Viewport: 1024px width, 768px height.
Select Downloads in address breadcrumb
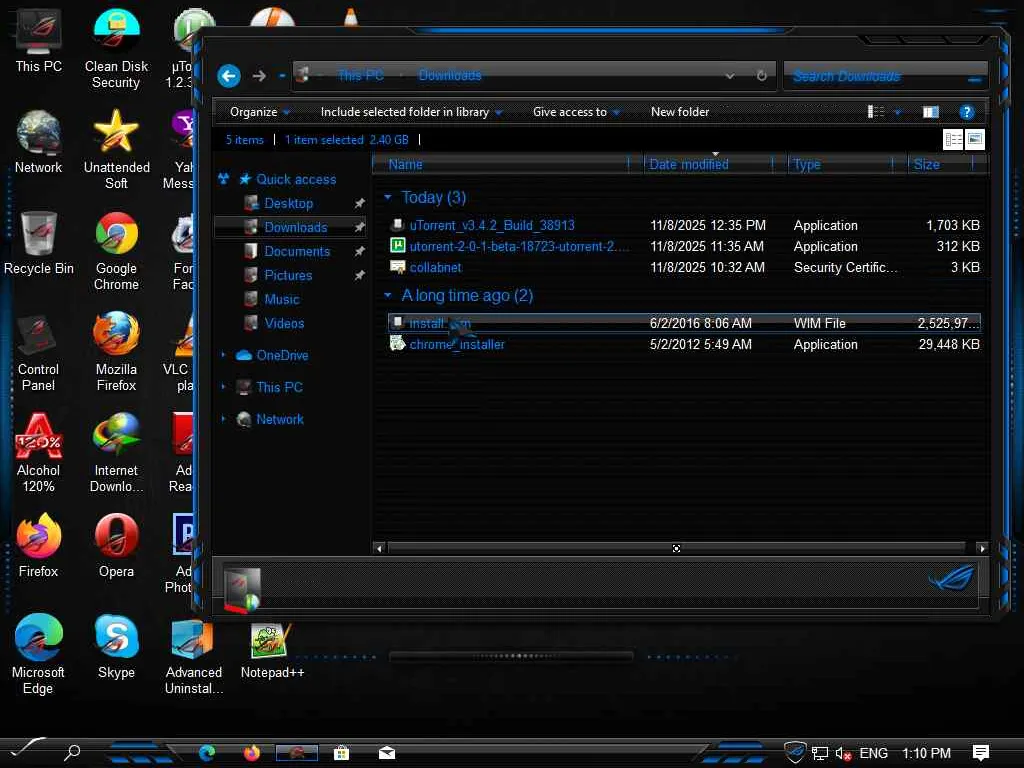click(450, 76)
